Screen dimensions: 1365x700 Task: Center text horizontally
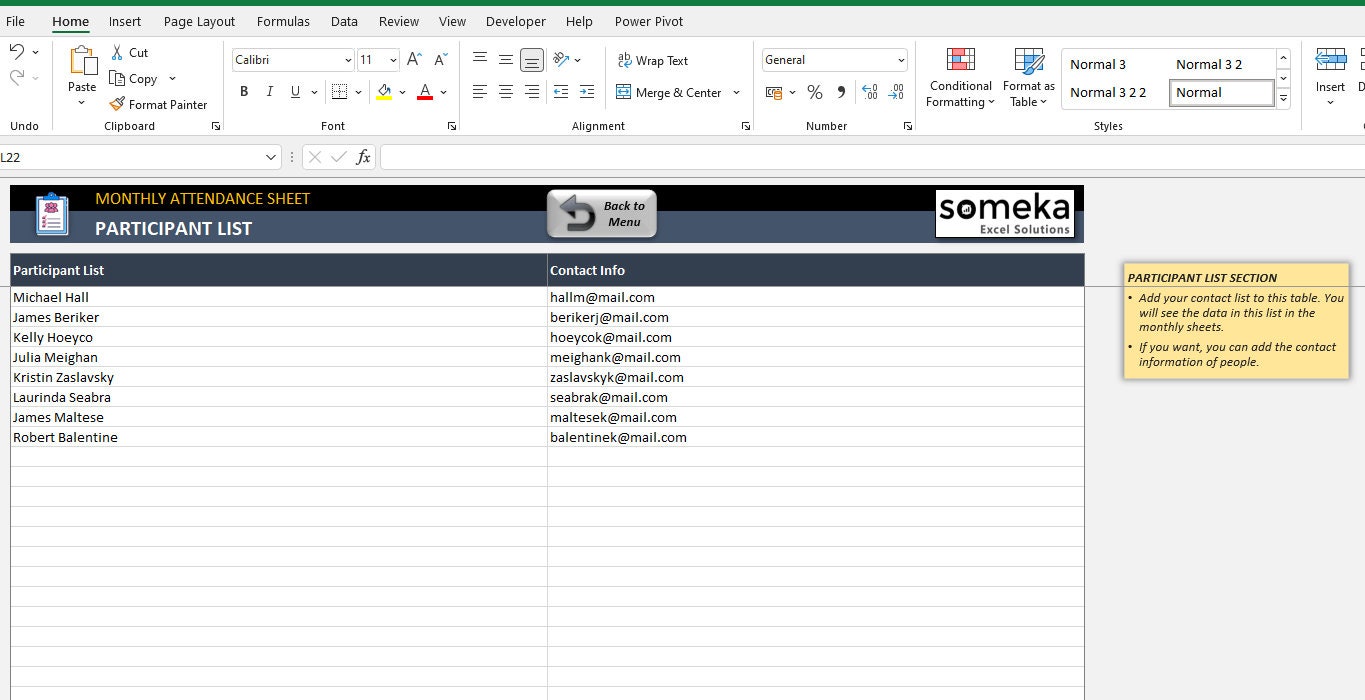tap(506, 92)
